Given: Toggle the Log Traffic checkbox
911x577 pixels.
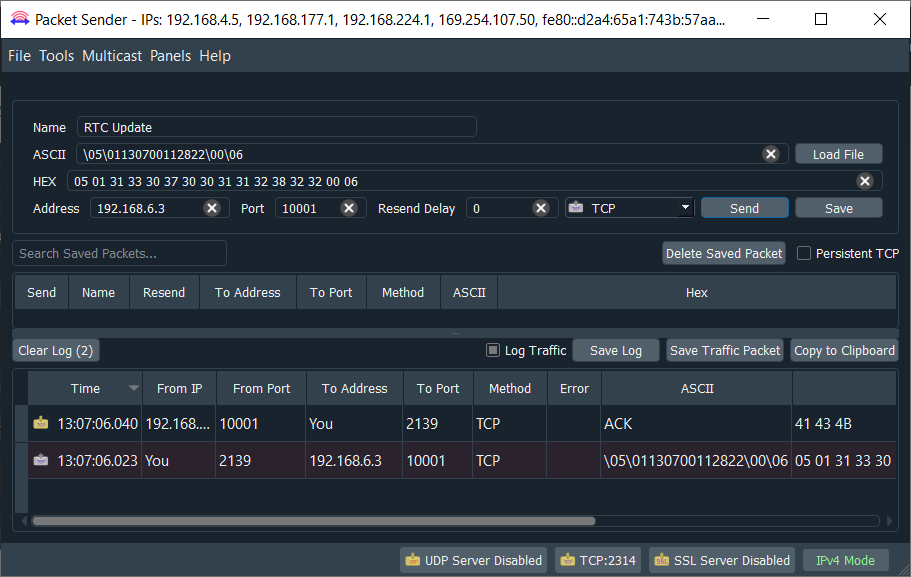Looking at the screenshot, I should (x=493, y=350).
